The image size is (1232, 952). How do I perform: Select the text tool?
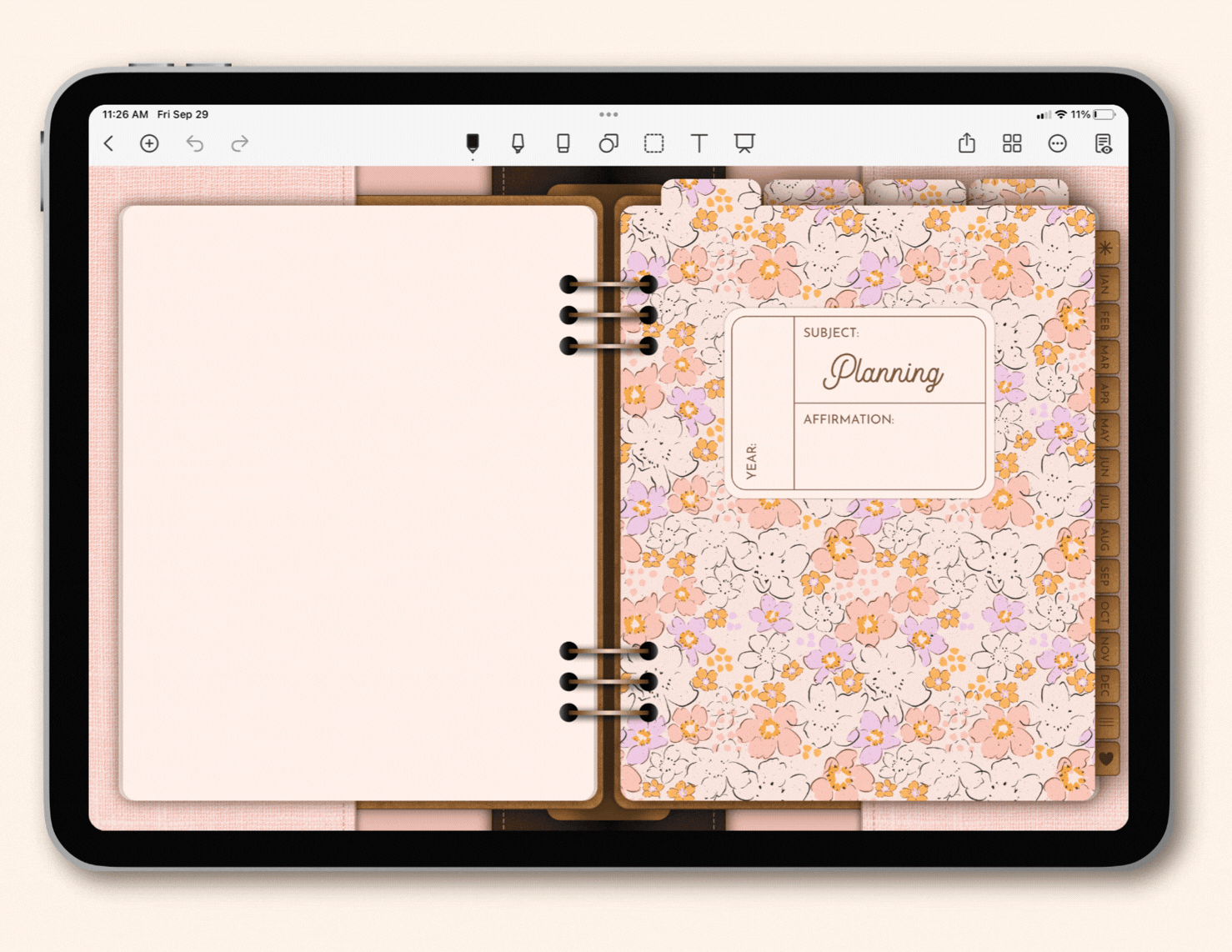[699, 143]
